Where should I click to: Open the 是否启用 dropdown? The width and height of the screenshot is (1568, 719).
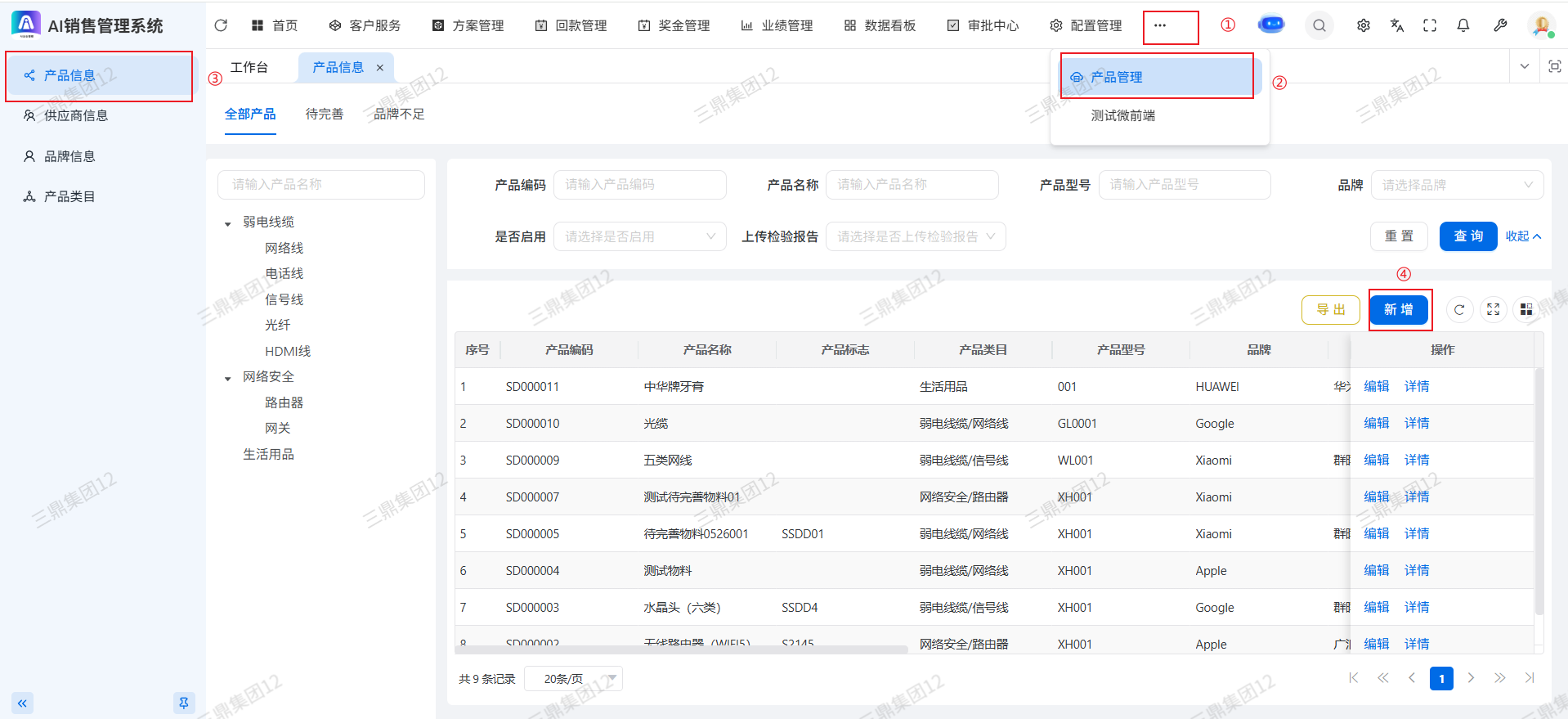click(x=639, y=236)
